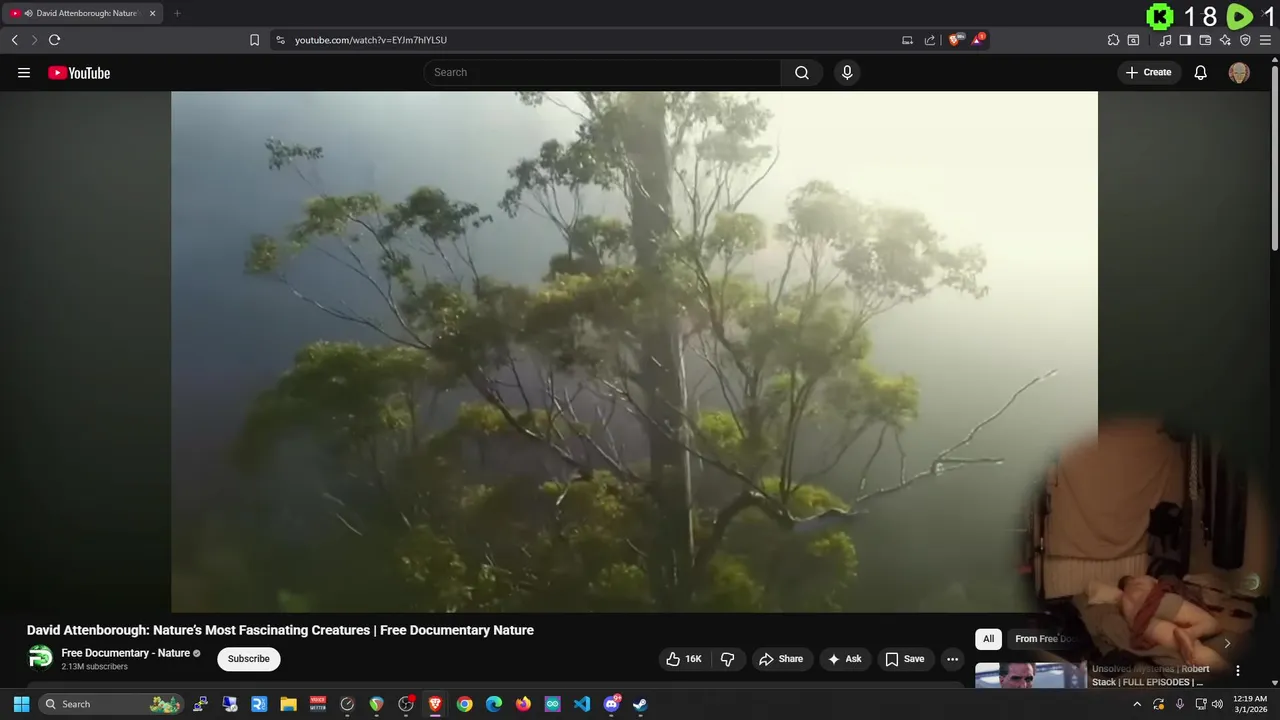Click the Free Documentary channel avatar
Viewport: 1280px width, 720px height.
40,657
